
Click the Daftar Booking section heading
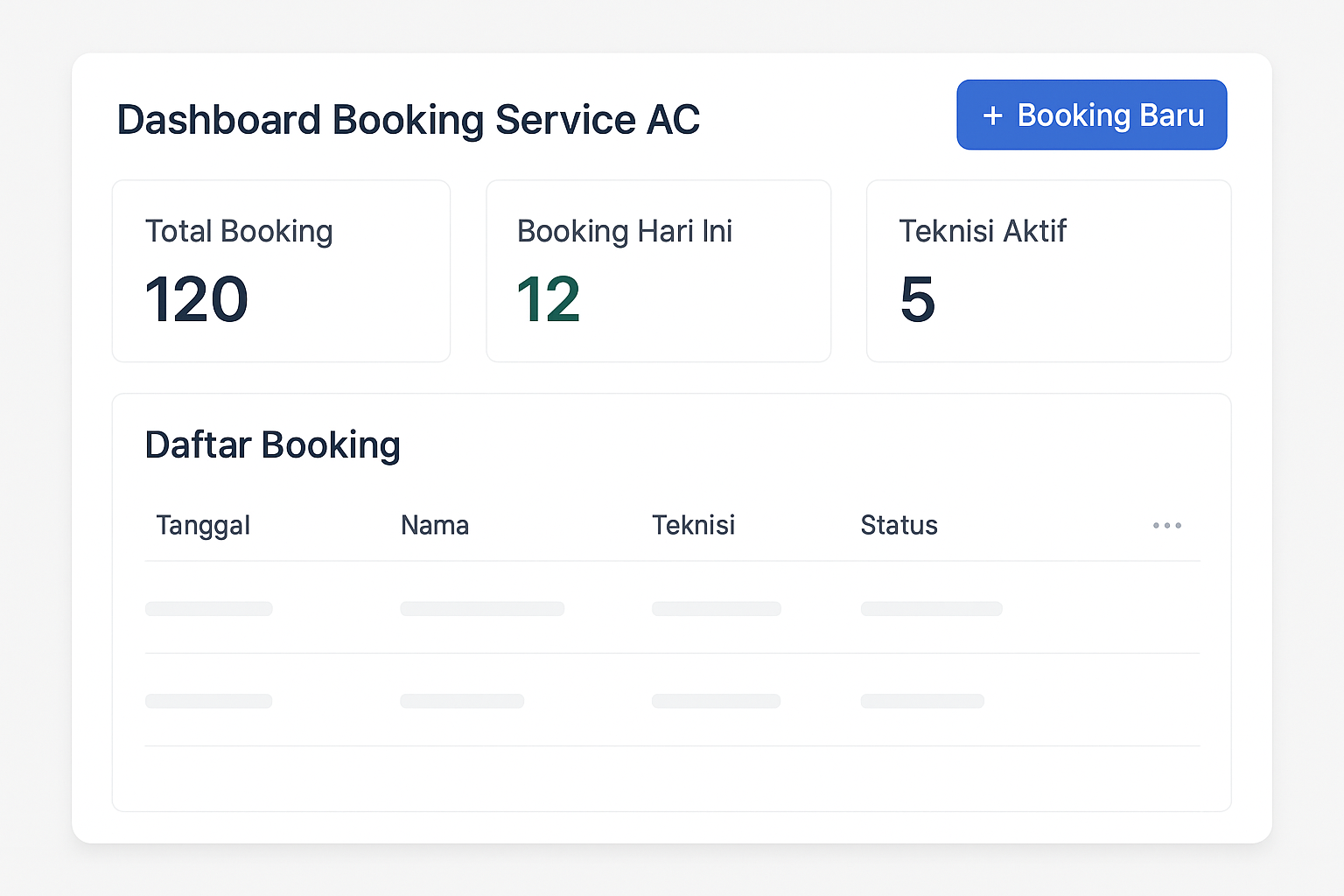pyautogui.click(x=272, y=444)
